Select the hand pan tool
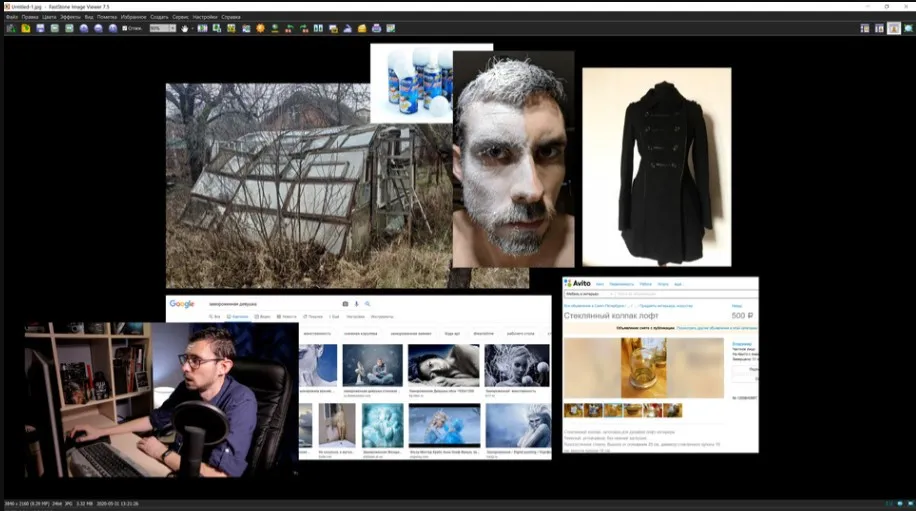Viewport: 916px width, 511px height. [x=185, y=28]
